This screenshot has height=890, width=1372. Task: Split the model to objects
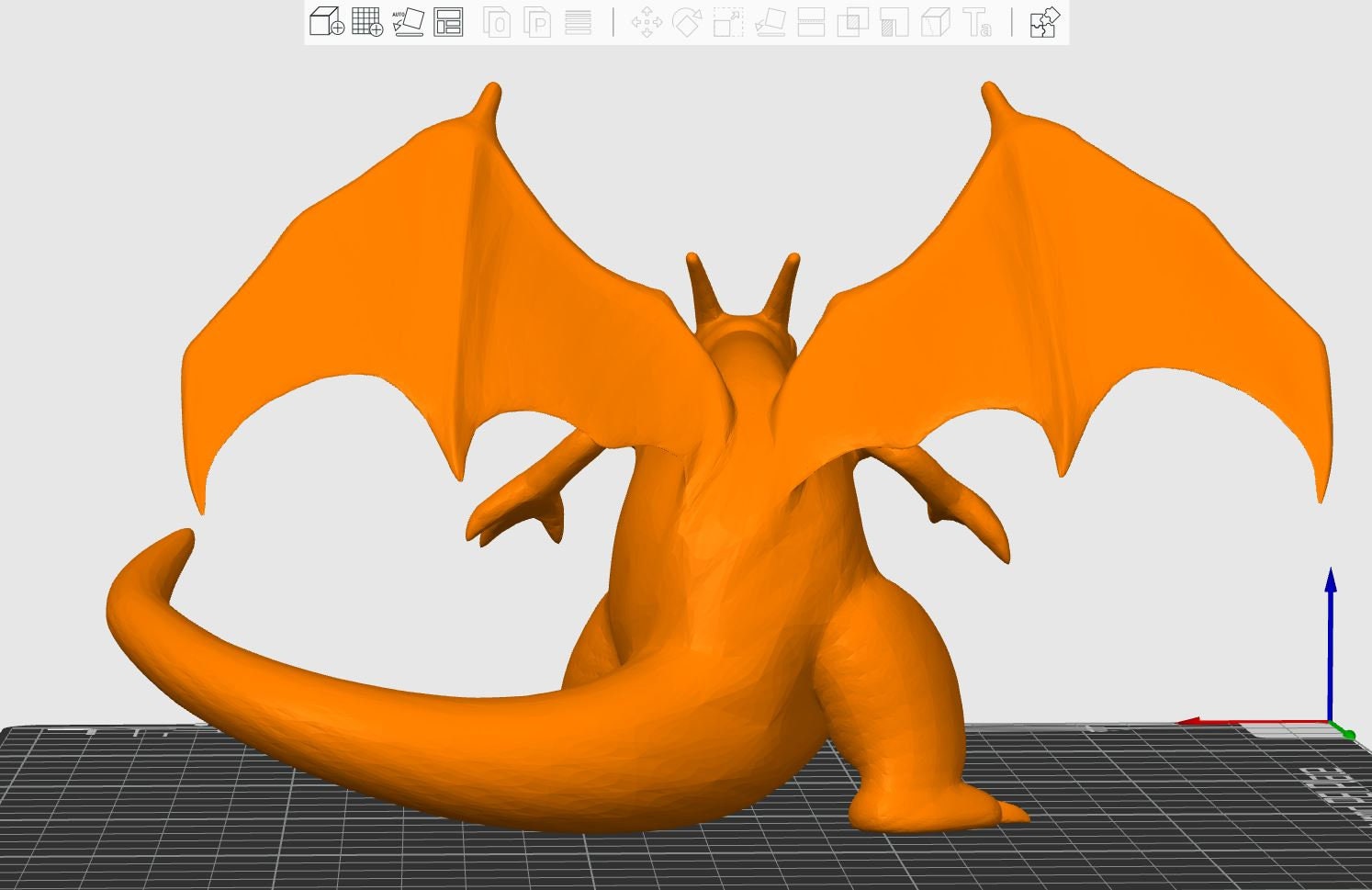coord(496,23)
